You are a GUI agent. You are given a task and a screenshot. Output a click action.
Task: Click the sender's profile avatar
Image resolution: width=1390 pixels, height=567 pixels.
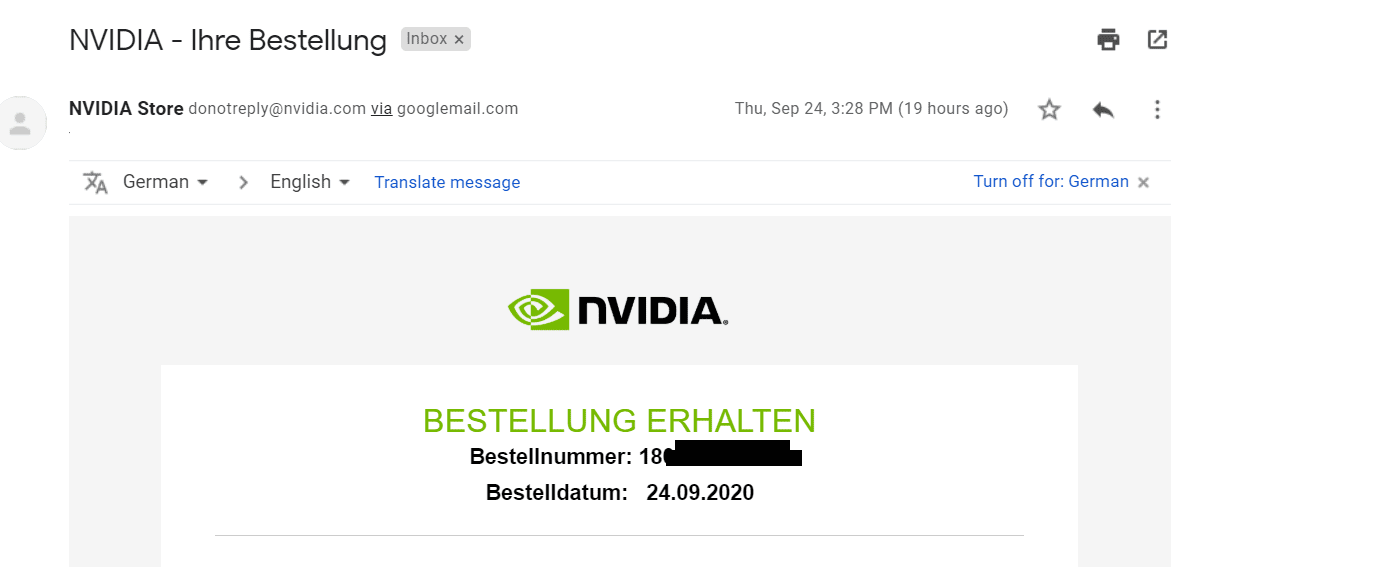coord(20,123)
